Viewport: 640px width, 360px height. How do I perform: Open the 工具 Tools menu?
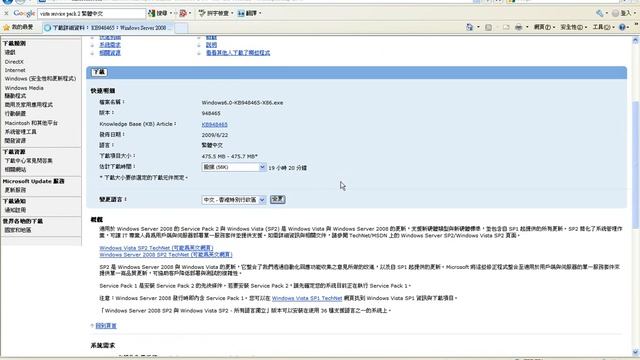603,27
